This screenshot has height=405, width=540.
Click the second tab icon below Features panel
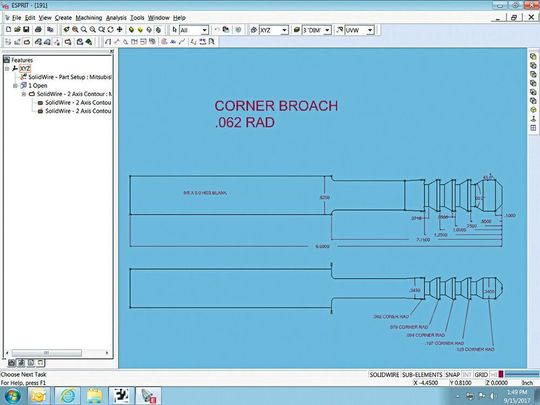(x=21, y=362)
